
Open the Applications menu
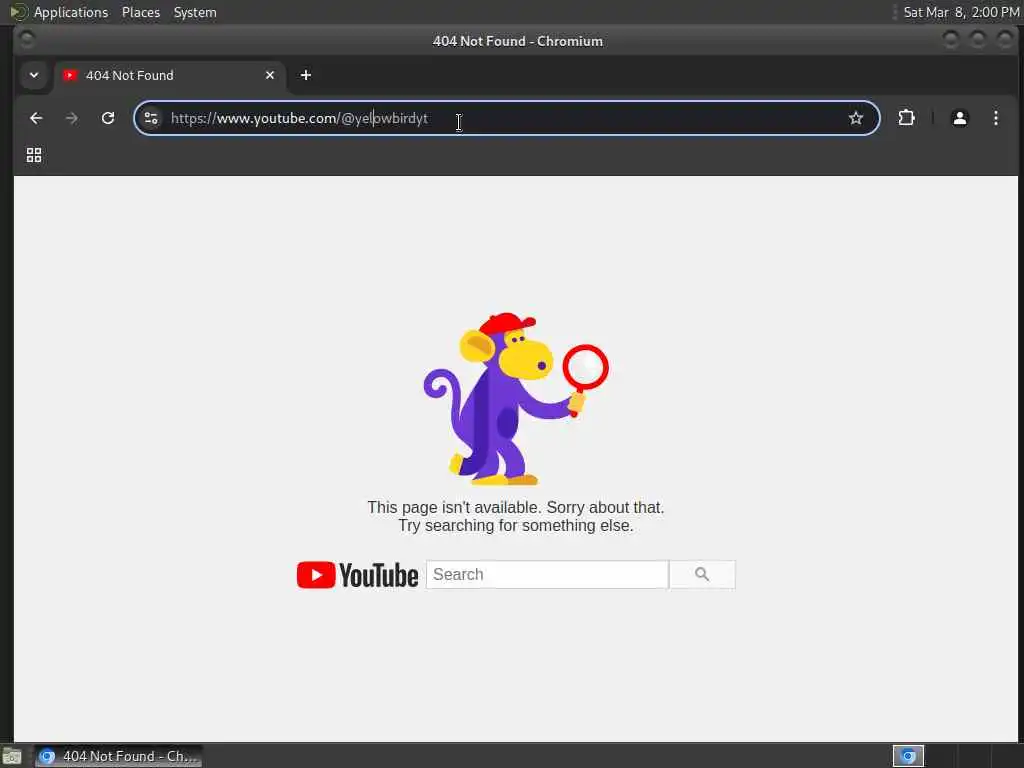(71, 12)
